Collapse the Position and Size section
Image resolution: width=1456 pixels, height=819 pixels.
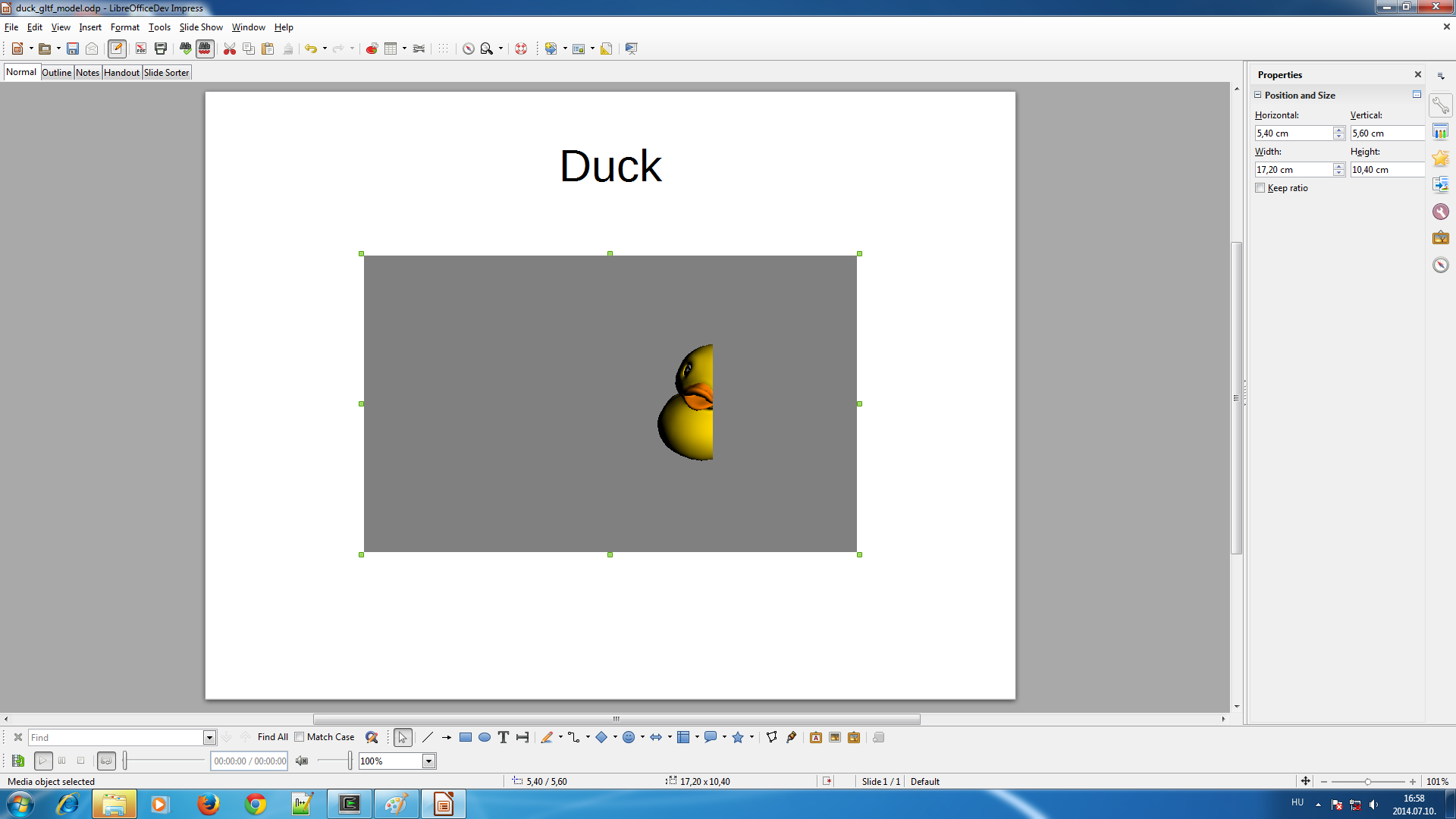click(x=1258, y=95)
